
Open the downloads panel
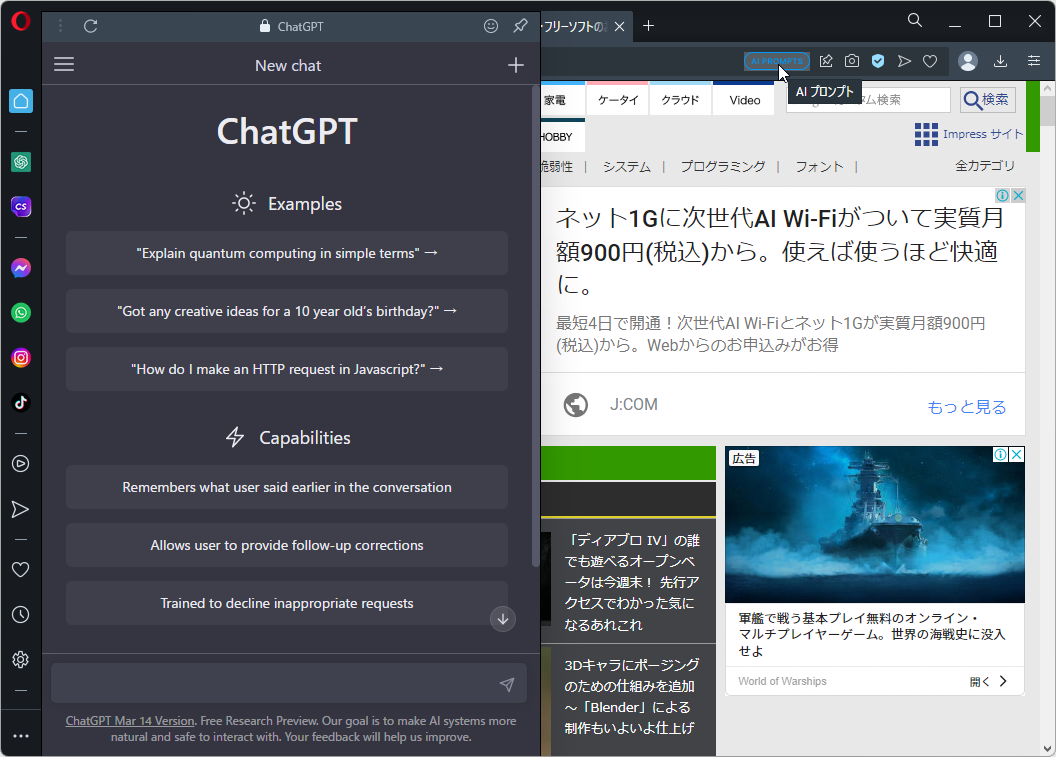tap(1000, 61)
